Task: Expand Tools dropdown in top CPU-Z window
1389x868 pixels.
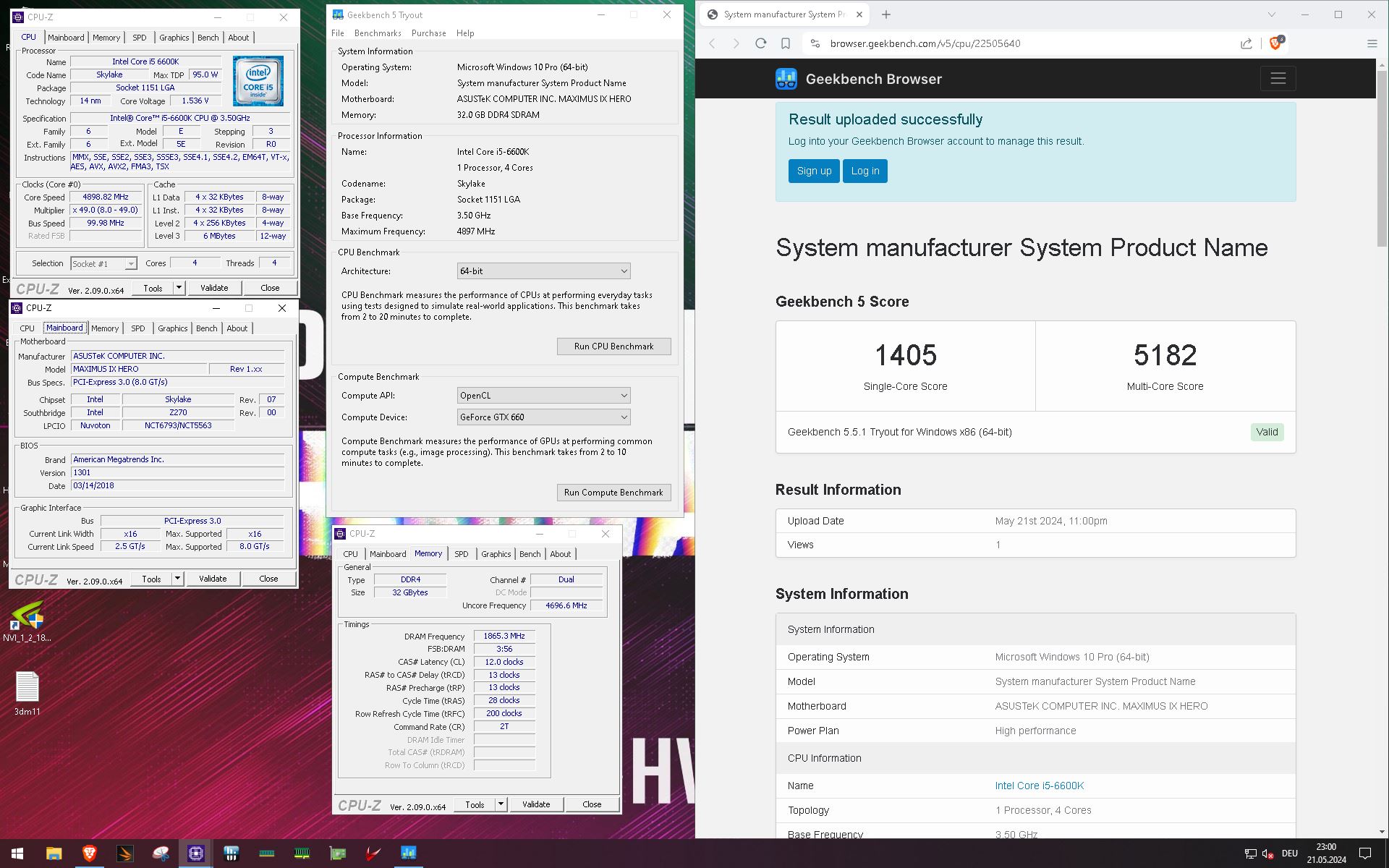Action: point(179,288)
